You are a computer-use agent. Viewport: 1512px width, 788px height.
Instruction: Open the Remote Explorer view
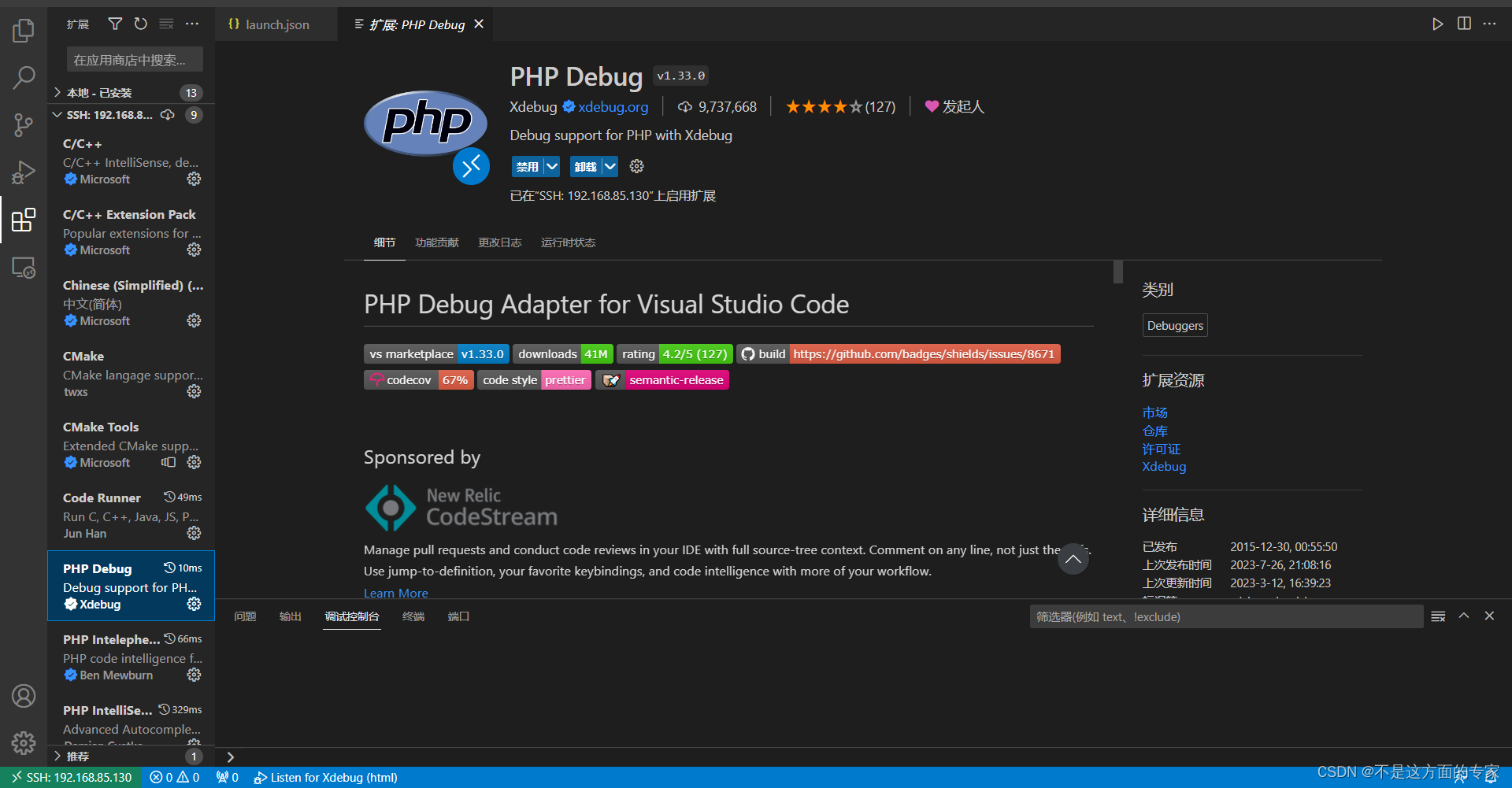[x=24, y=268]
